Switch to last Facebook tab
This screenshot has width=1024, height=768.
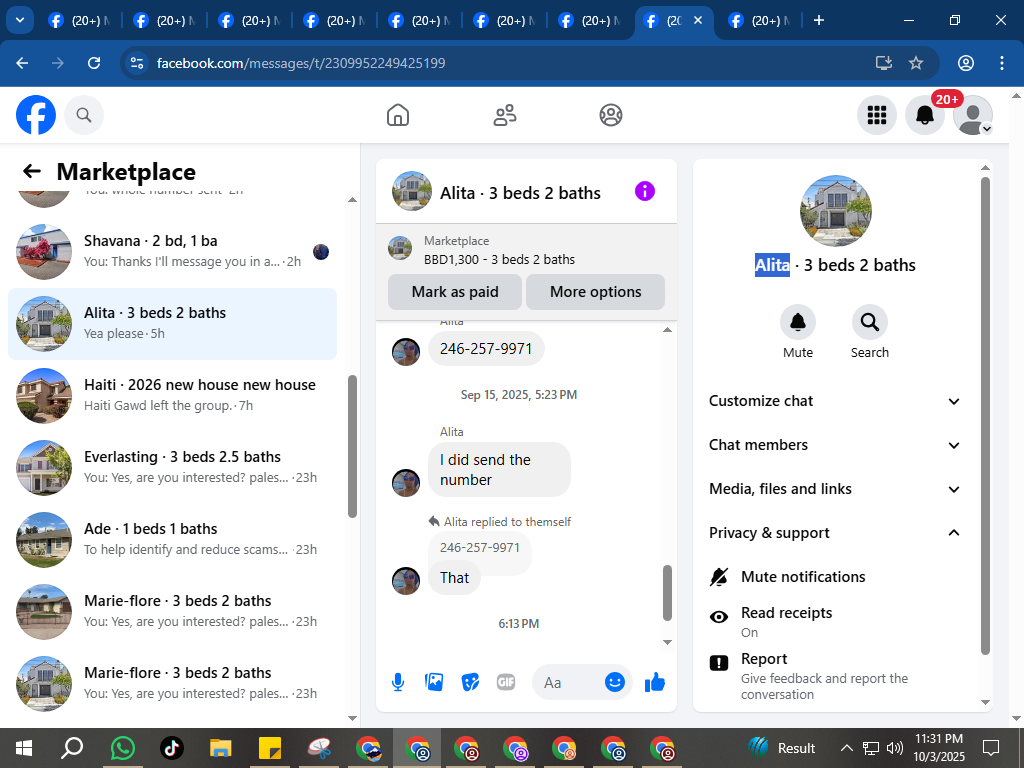point(759,20)
